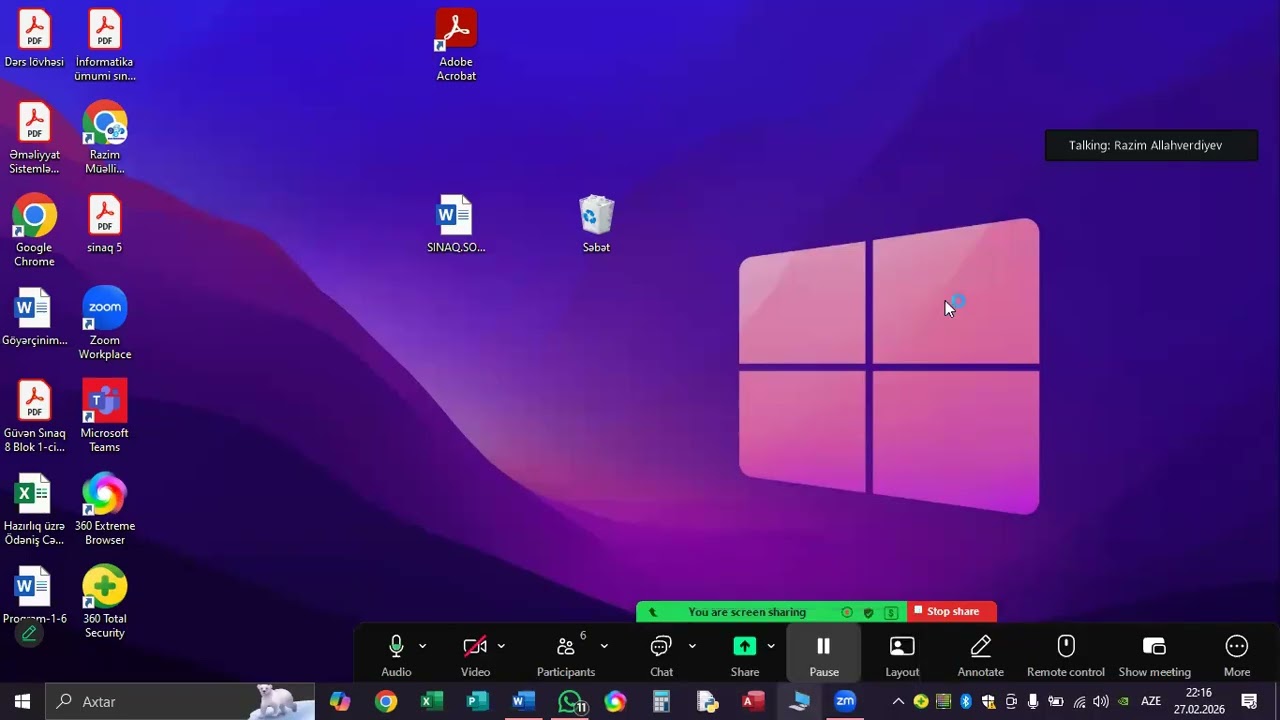Click the NVIDIA tray icon

click(x=1124, y=702)
